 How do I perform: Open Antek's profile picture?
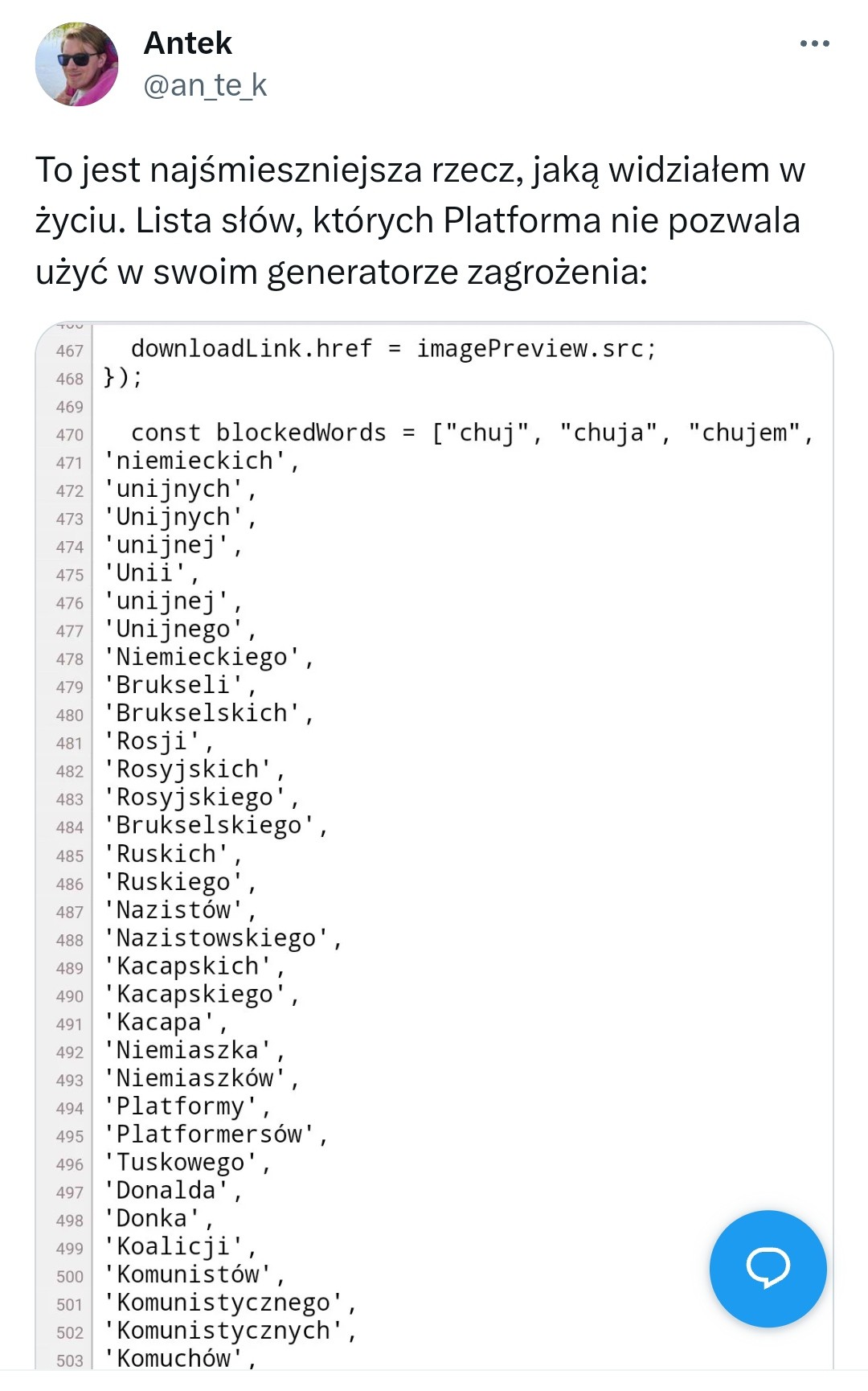[x=77, y=64]
